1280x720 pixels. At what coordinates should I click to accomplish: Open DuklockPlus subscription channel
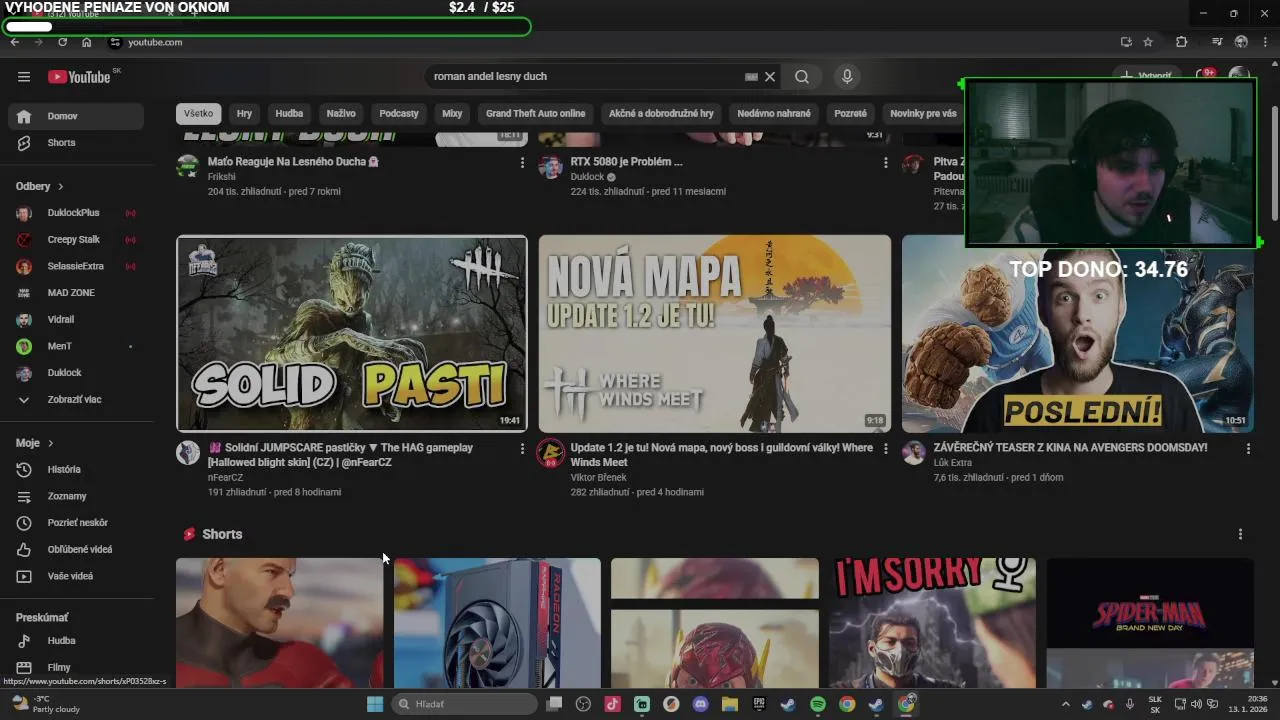click(76, 213)
